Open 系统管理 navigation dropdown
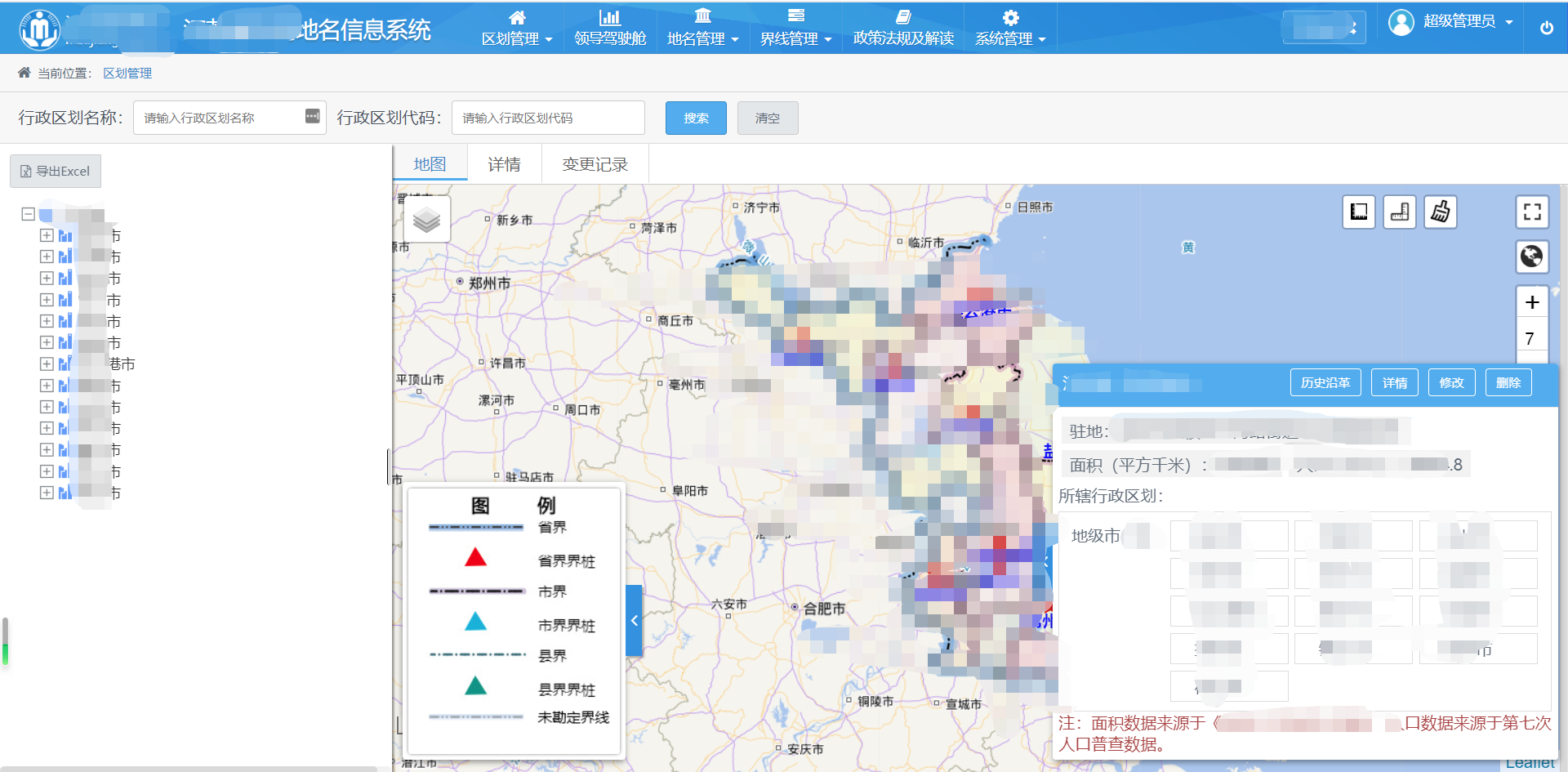The height and width of the screenshot is (772, 1568). [x=1010, y=28]
